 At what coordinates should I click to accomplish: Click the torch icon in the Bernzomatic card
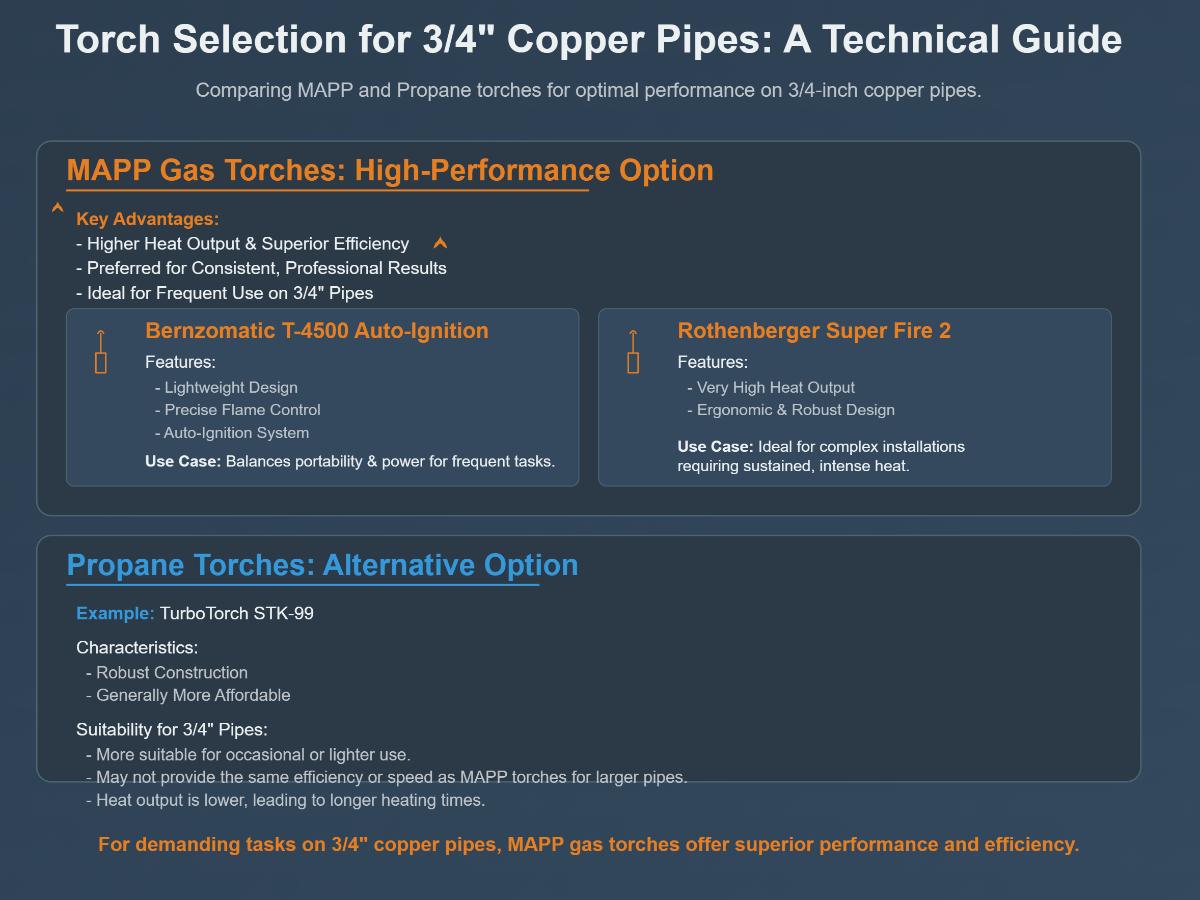101,351
